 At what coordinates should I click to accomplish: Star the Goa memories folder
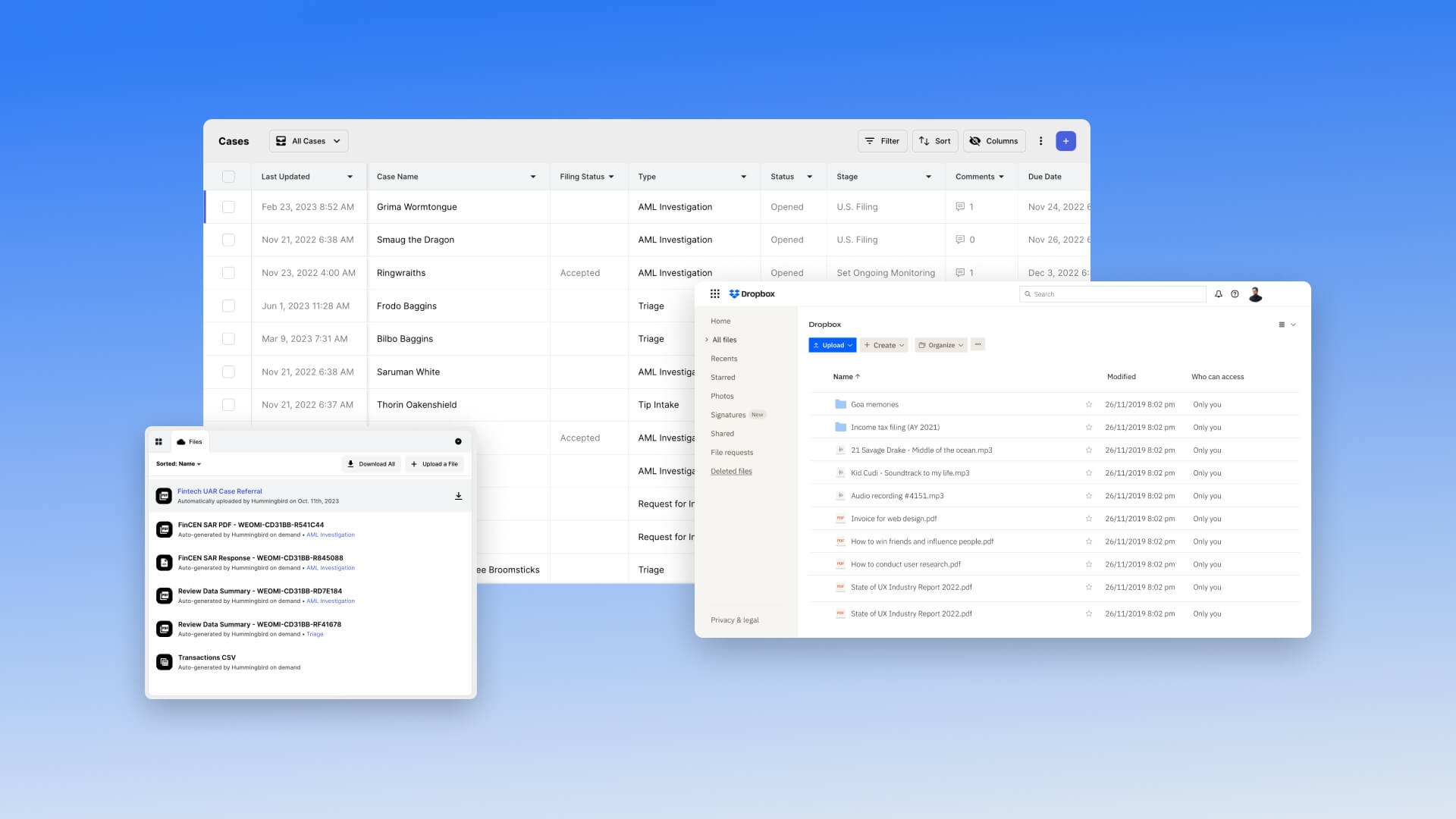[x=1088, y=404]
